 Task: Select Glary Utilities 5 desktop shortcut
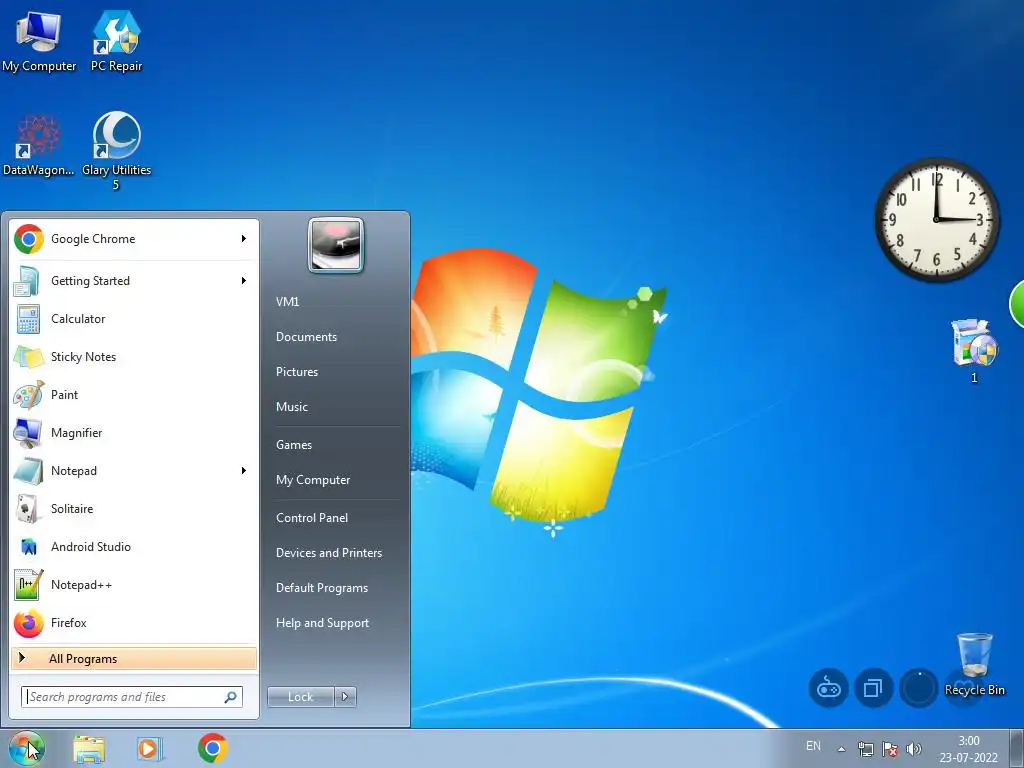click(116, 152)
